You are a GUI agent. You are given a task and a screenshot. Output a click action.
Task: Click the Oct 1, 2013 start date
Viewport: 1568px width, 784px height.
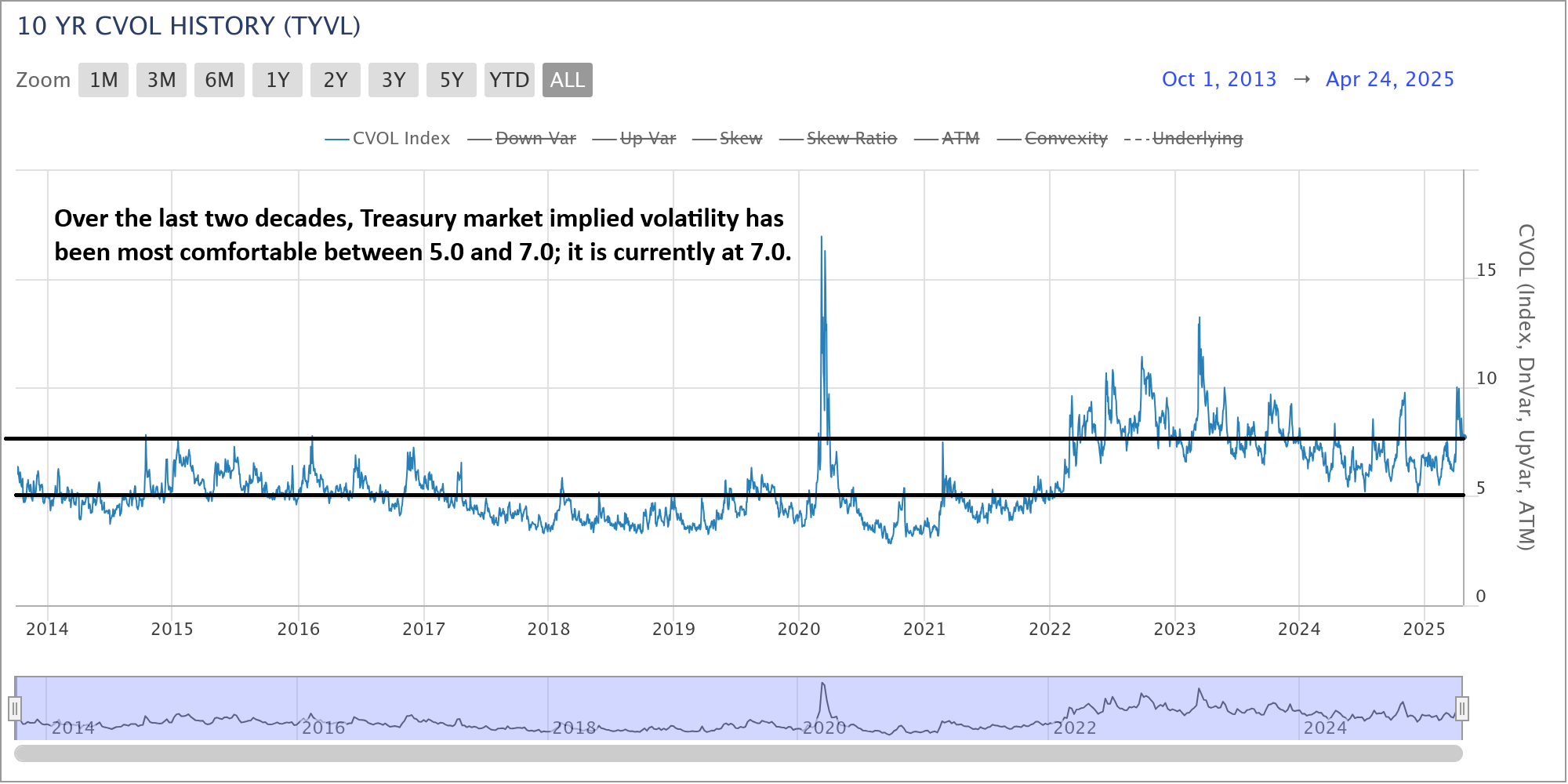pos(1219,79)
